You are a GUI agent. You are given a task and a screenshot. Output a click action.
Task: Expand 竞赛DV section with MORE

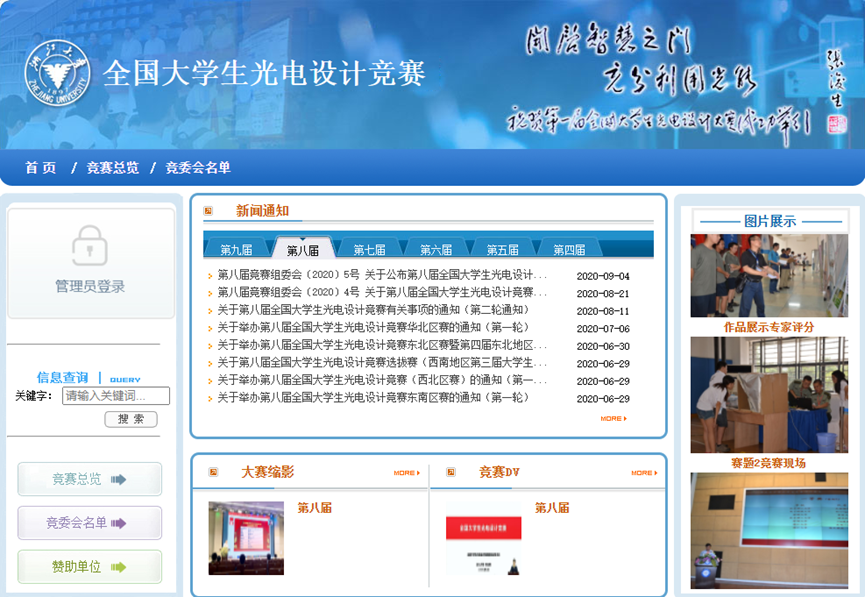[643, 473]
